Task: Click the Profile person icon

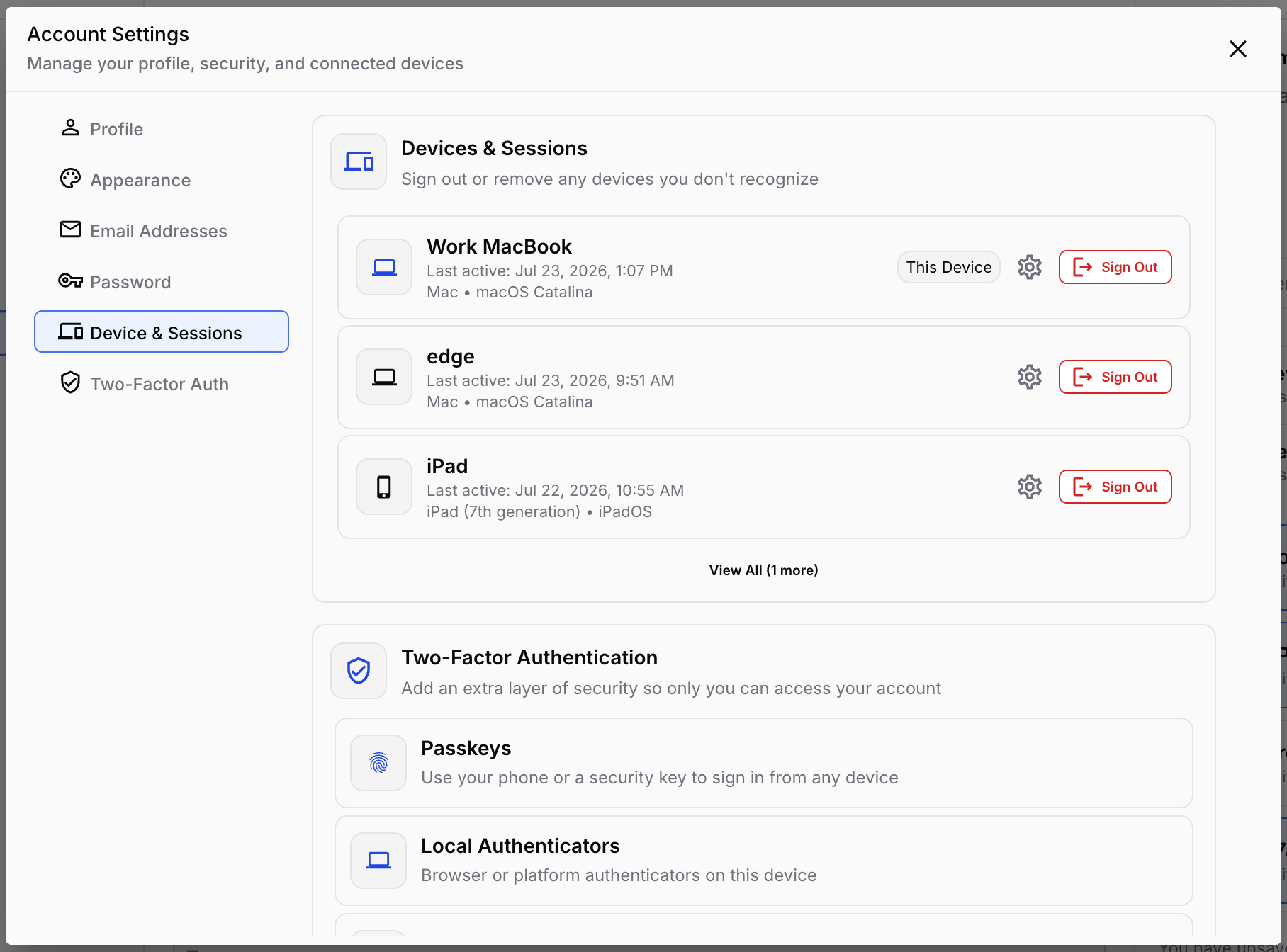Action: click(70, 128)
